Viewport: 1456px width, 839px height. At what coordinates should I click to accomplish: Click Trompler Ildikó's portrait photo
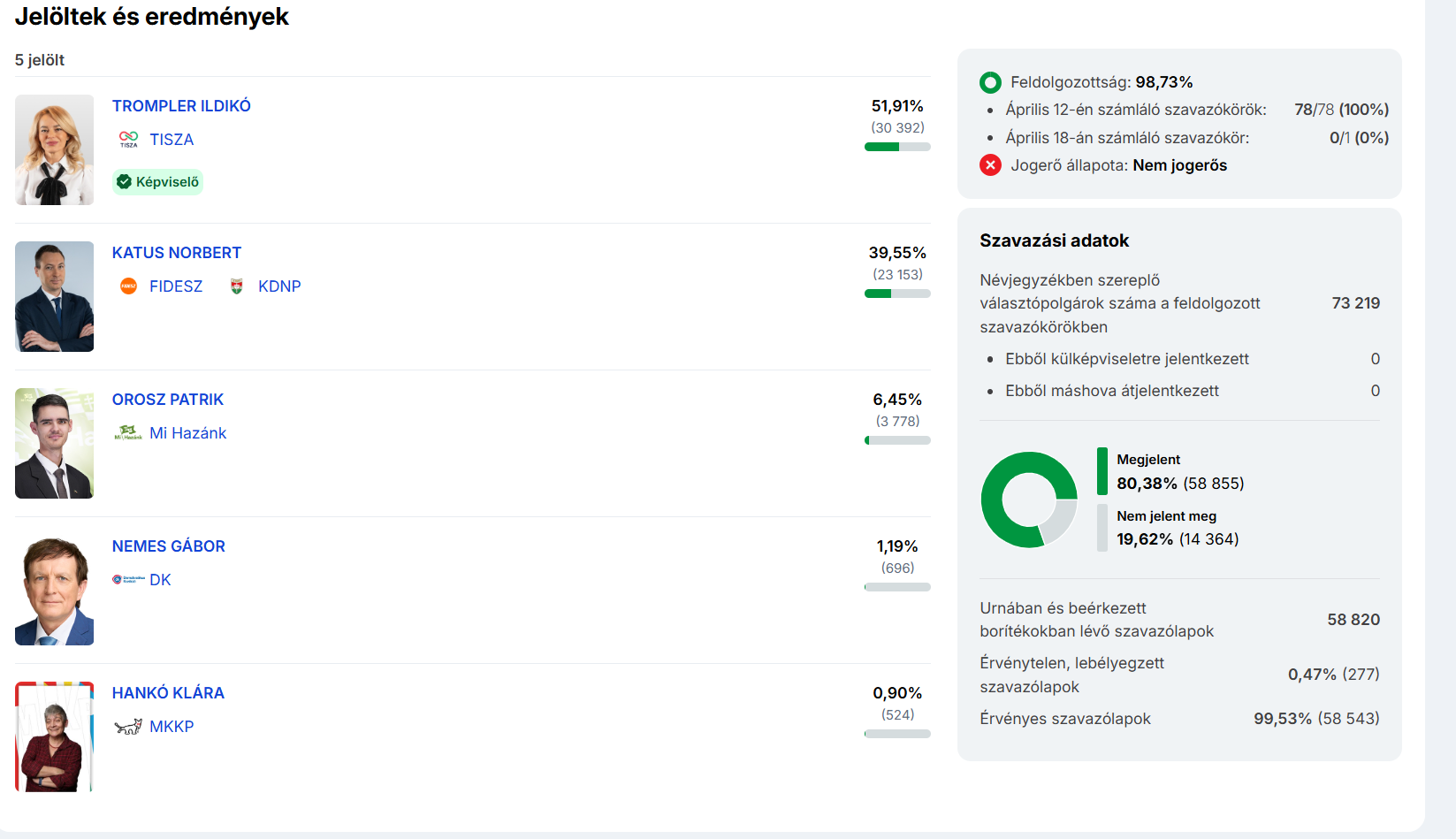54,150
